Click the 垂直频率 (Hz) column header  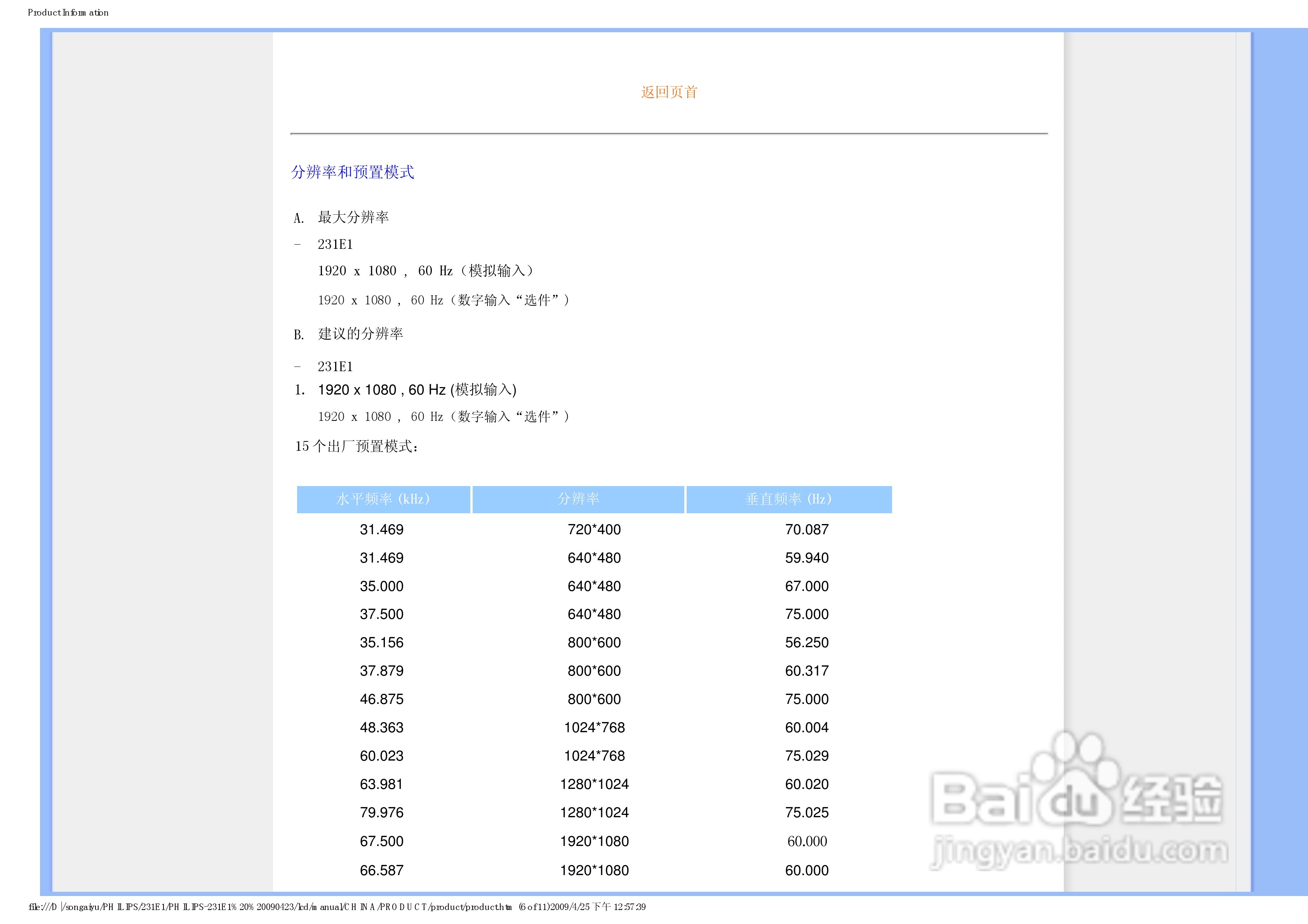click(x=788, y=499)
